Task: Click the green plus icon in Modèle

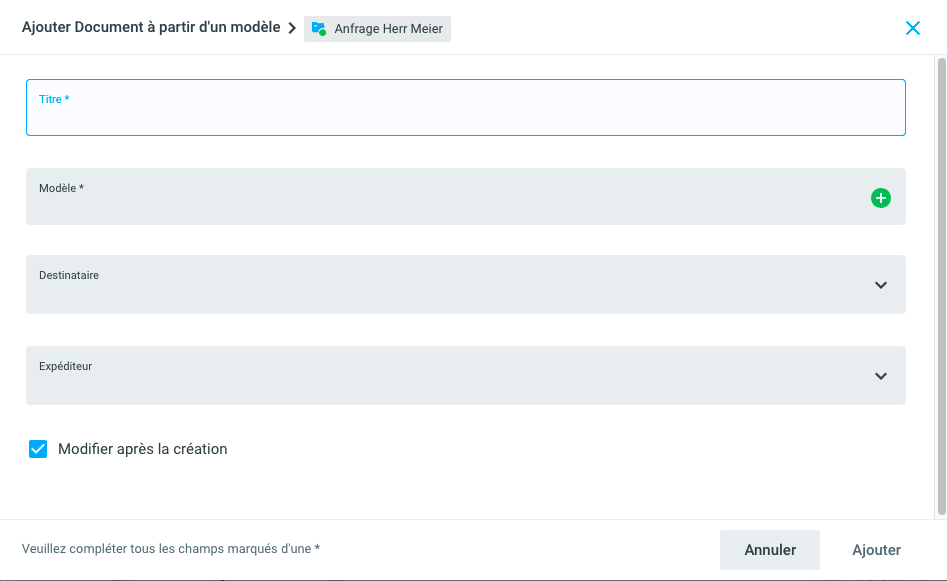Action: tap(880, 198)
